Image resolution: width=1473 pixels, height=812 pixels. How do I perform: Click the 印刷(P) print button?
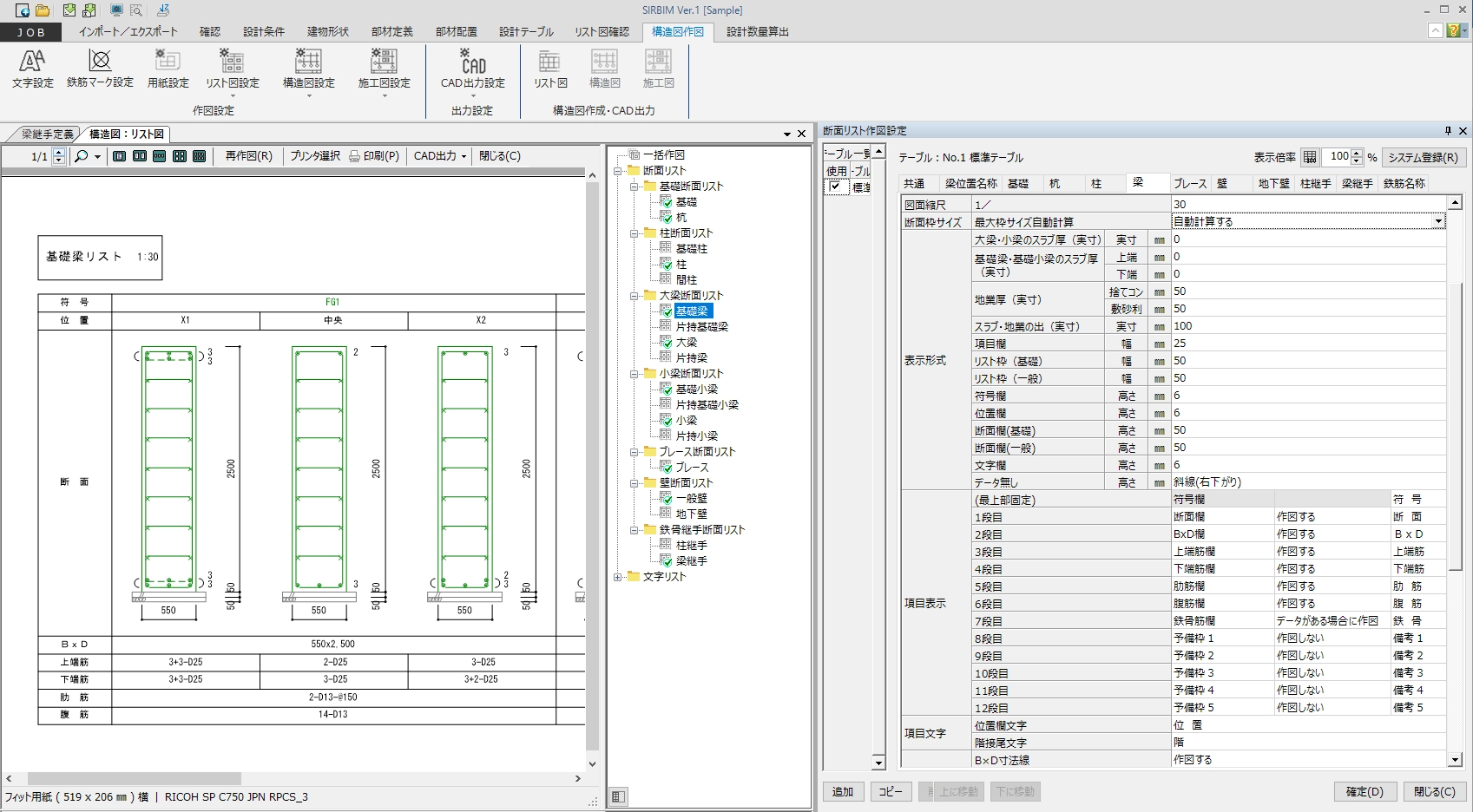pyautogui.click(x=374, y=156)
